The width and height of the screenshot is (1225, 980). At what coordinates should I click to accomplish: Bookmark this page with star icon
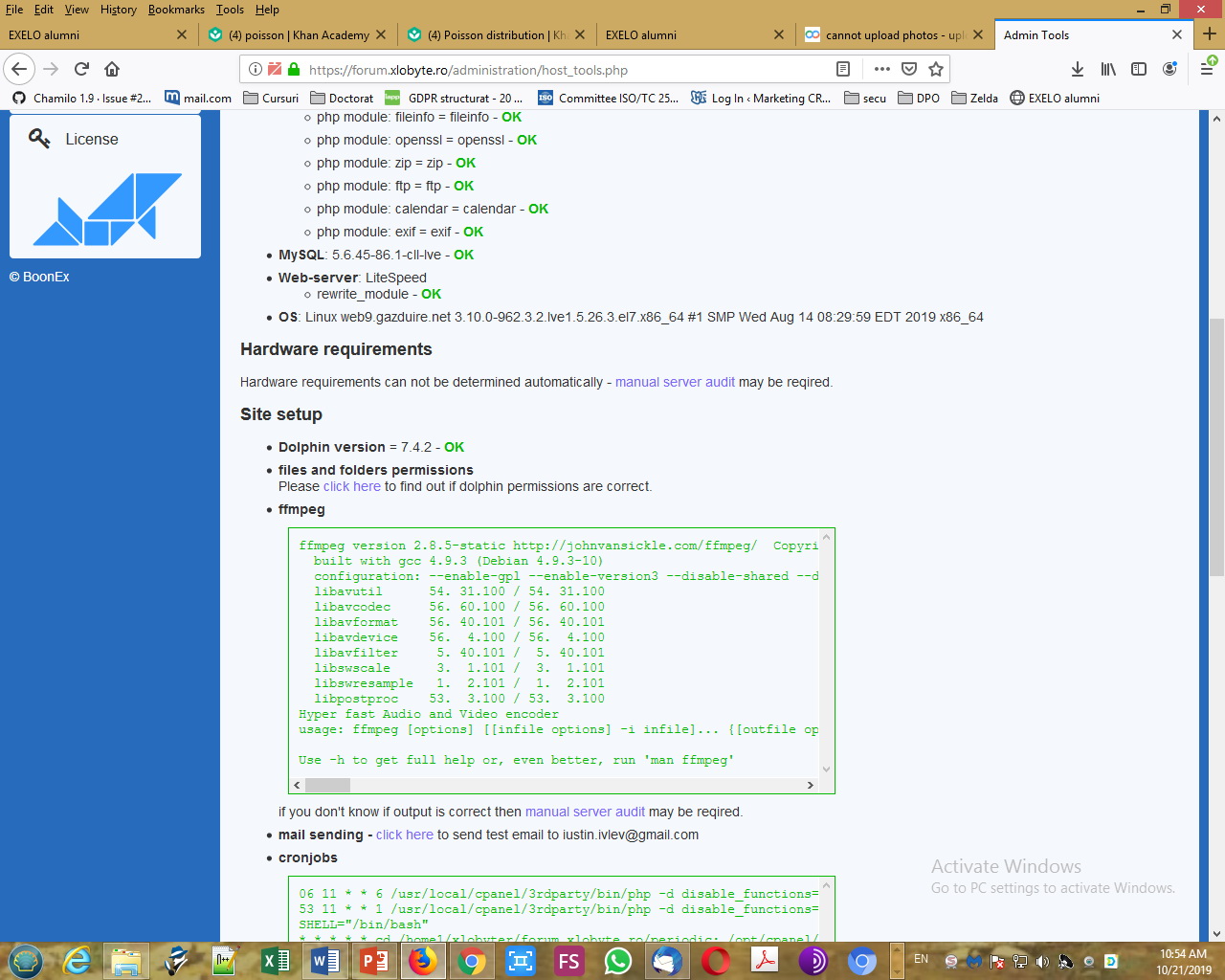tap(936, 69)
